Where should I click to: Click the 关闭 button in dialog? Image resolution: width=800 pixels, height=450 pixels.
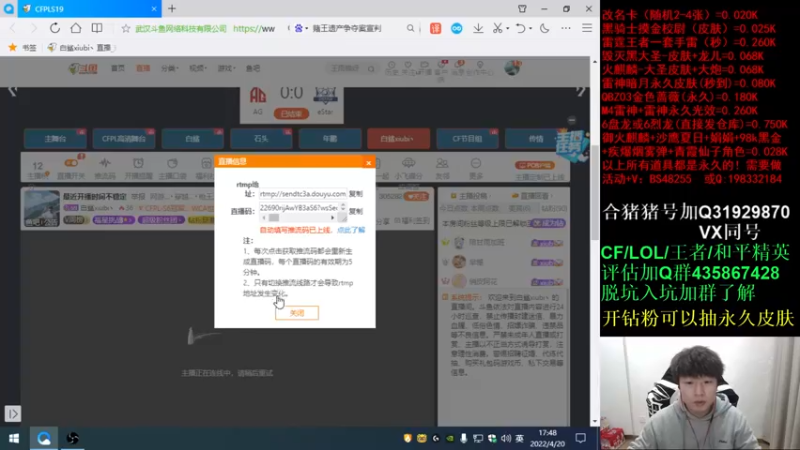[x=297, y=313]
